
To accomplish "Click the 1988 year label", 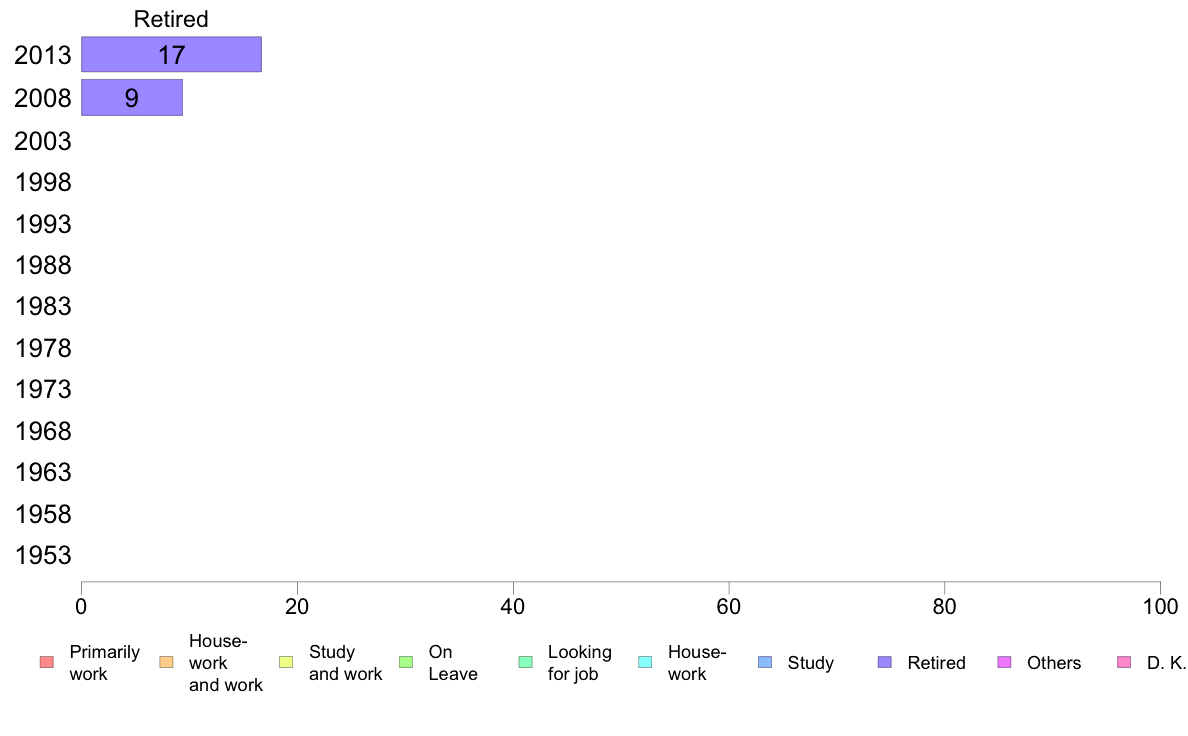I will (43, 265).
